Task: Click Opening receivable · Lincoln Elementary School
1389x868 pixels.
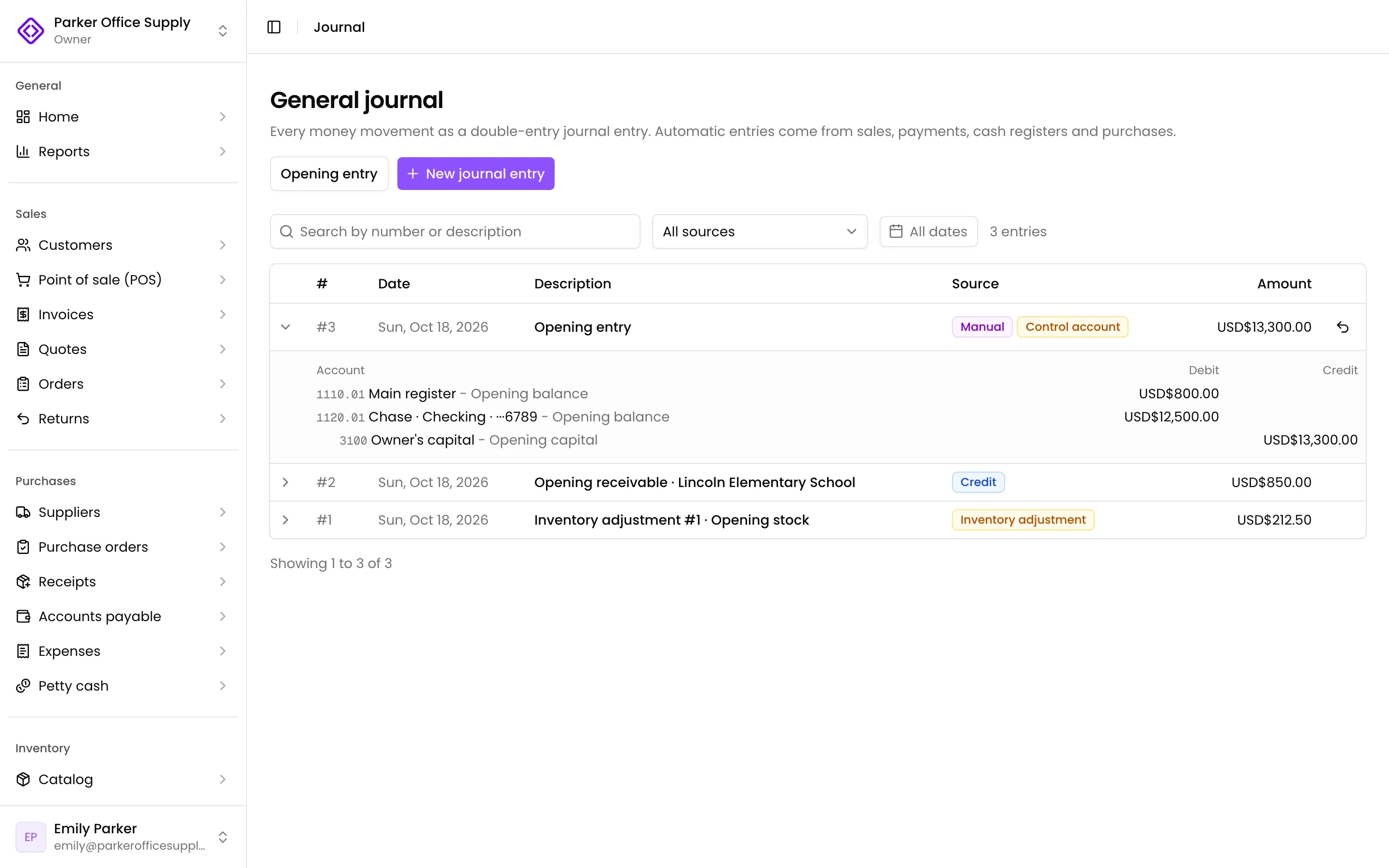Action: (x=694, y=482)
